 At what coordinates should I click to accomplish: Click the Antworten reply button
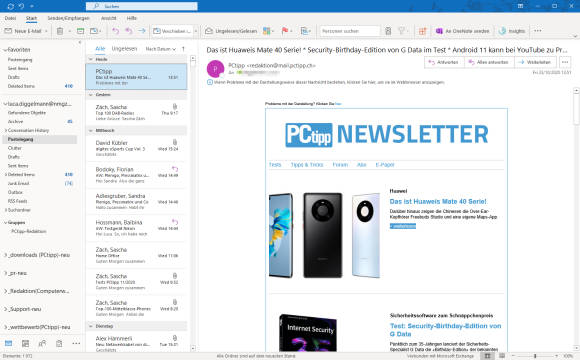(x=443, y=62)
